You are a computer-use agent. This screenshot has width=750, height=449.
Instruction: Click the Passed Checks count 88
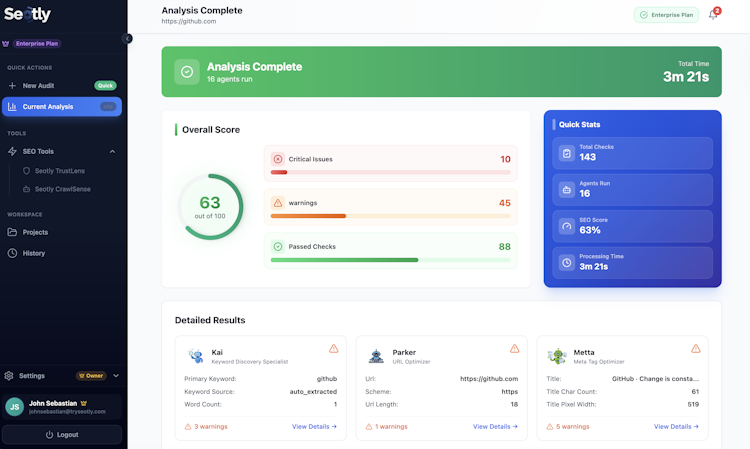(x=505, y=247)
